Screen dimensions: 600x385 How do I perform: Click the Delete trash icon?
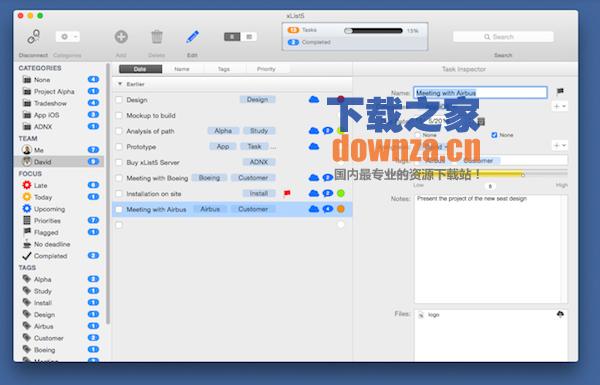pyautogui.click(x=157, y=37)
